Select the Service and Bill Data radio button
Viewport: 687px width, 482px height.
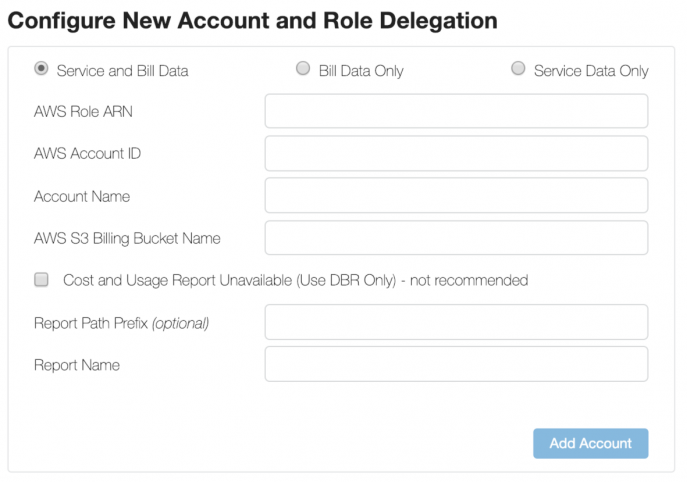coord(41,69)
